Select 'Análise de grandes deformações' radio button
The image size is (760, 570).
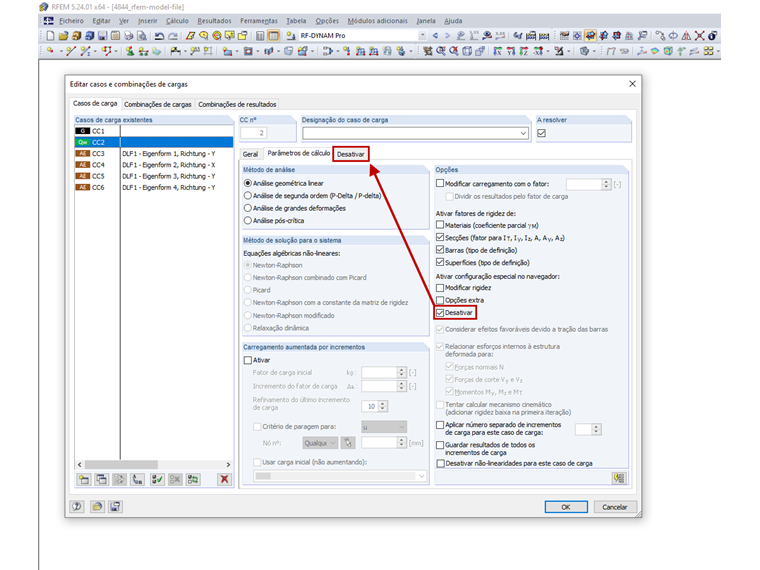tap(248, 208)
